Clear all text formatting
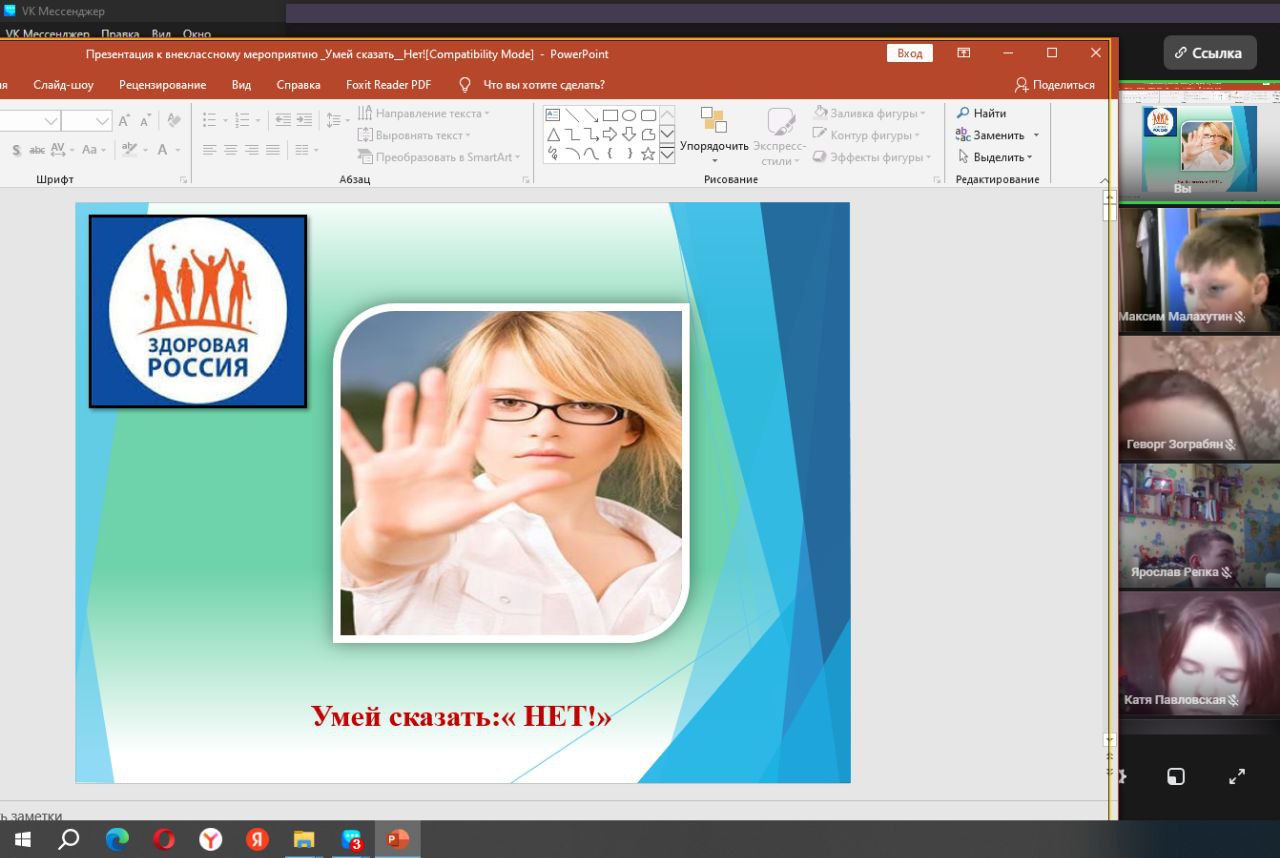1280x858 pixels. tap(174, 120)
